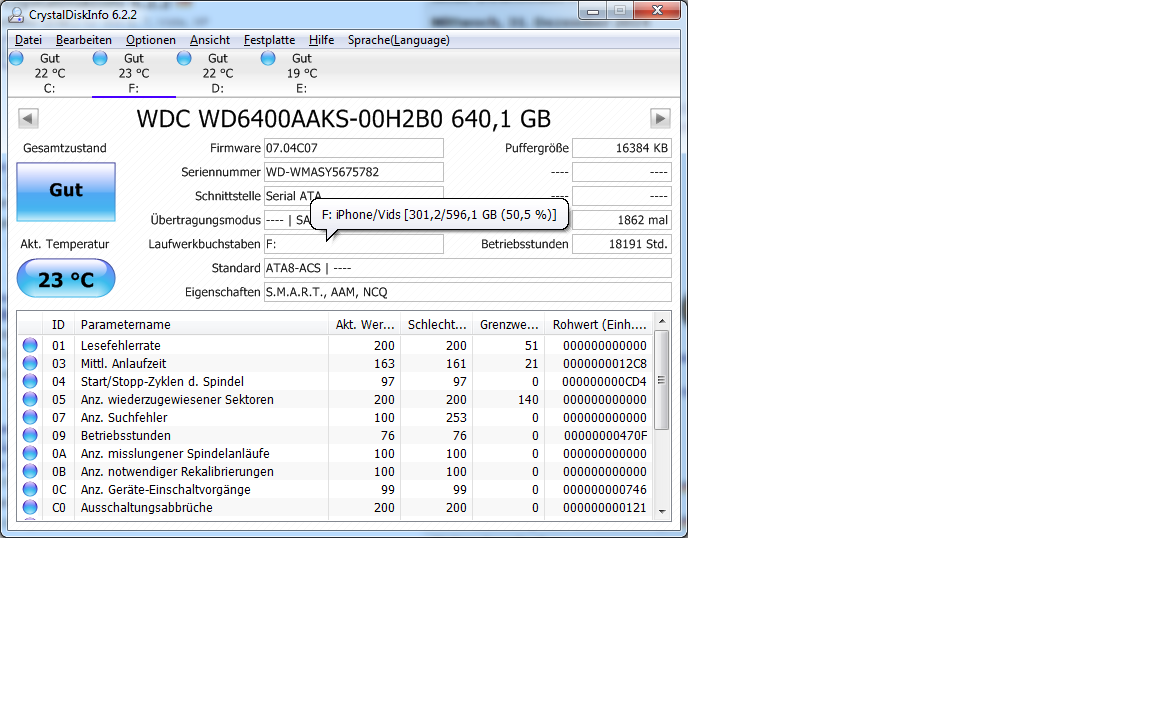1152x720 pixels.
Task: Click the Gut 19 °C label above drive E:
Action: [302, 65]
